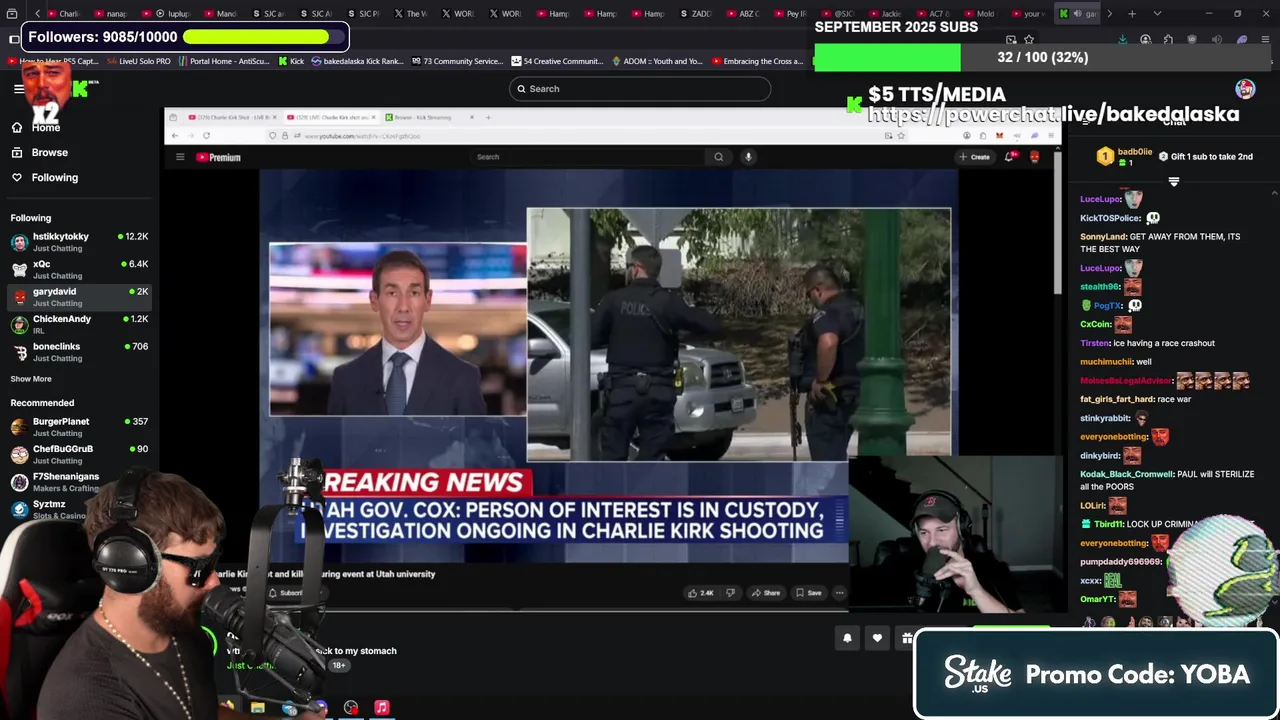Go to Home in Kick sidebar
The image size is (1280, 720).
36,127
